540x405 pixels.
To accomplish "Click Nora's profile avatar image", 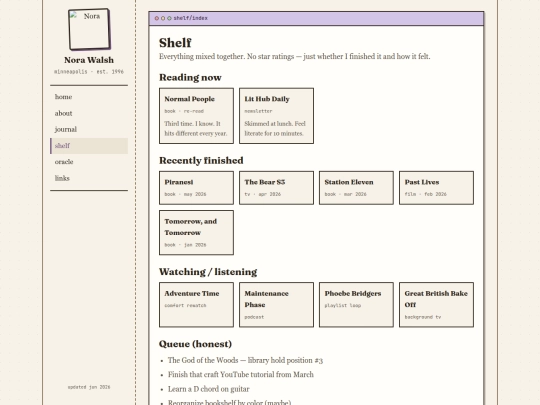I will pos(90,29).
